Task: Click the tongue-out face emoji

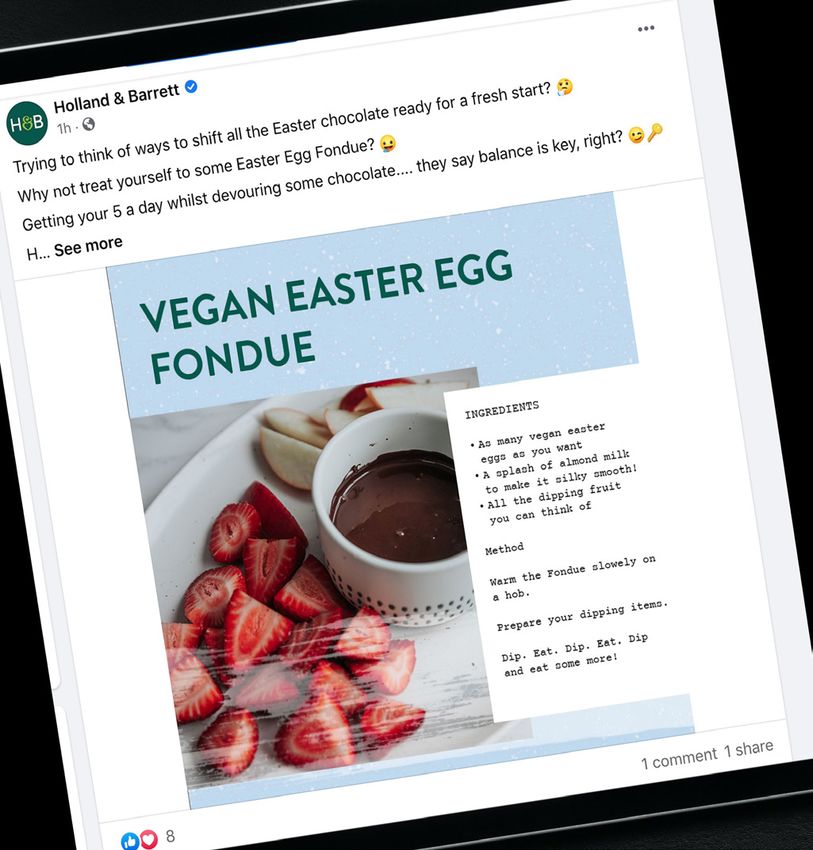Action: [x=388, y=144]
